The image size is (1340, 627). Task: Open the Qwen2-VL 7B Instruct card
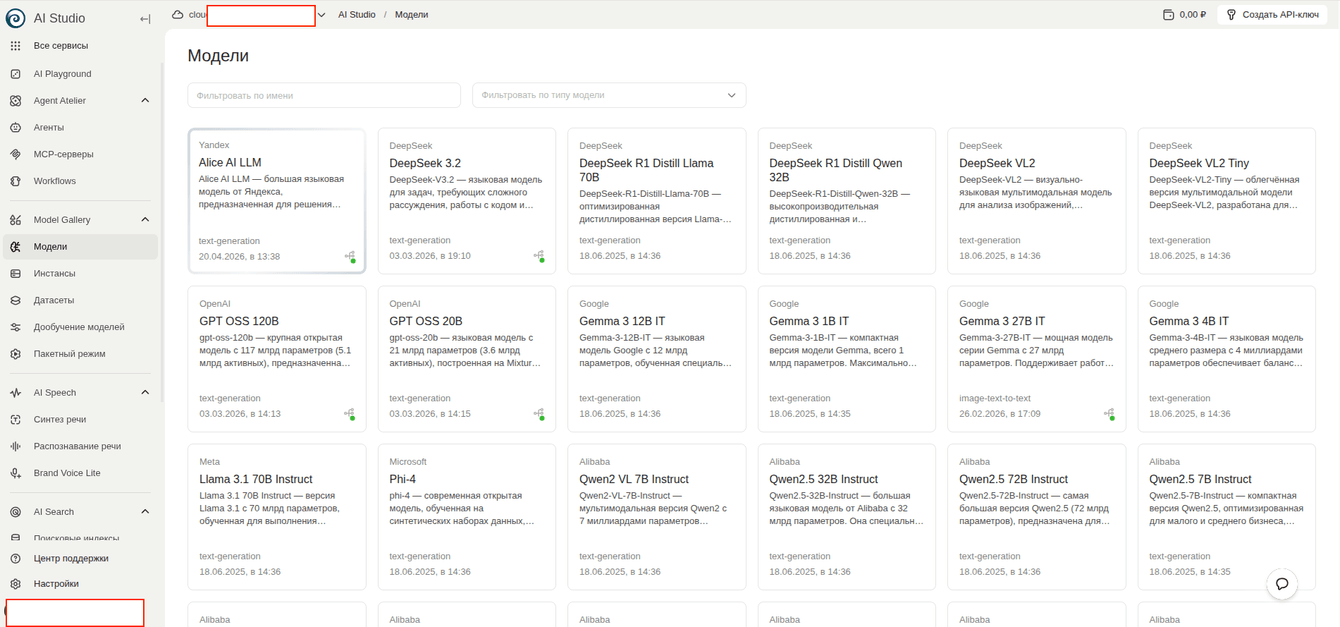(x=657, y=517)
